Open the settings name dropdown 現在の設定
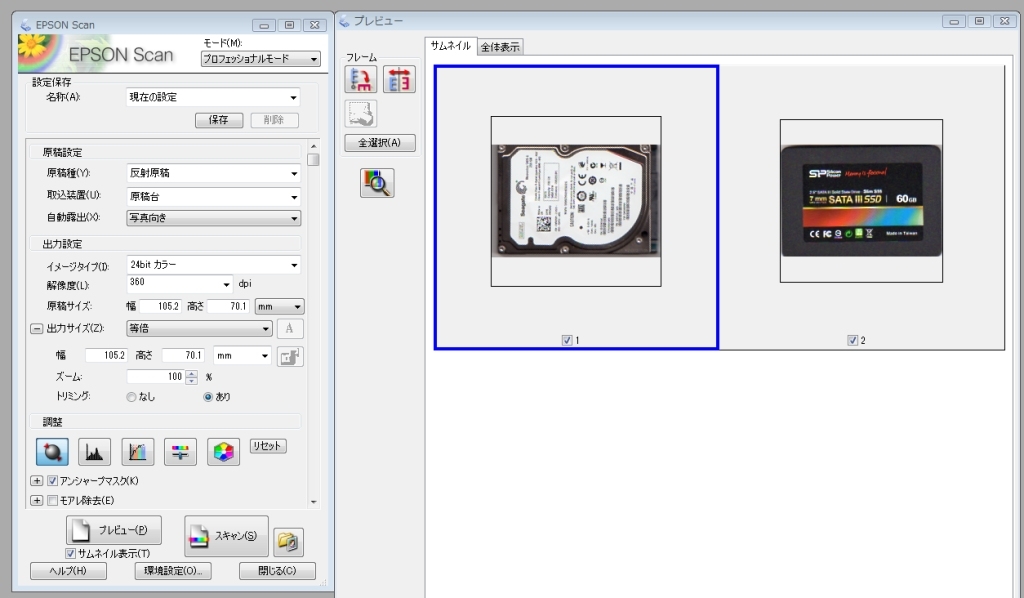This screenshot has height=598, width=1024. point(213,97)
